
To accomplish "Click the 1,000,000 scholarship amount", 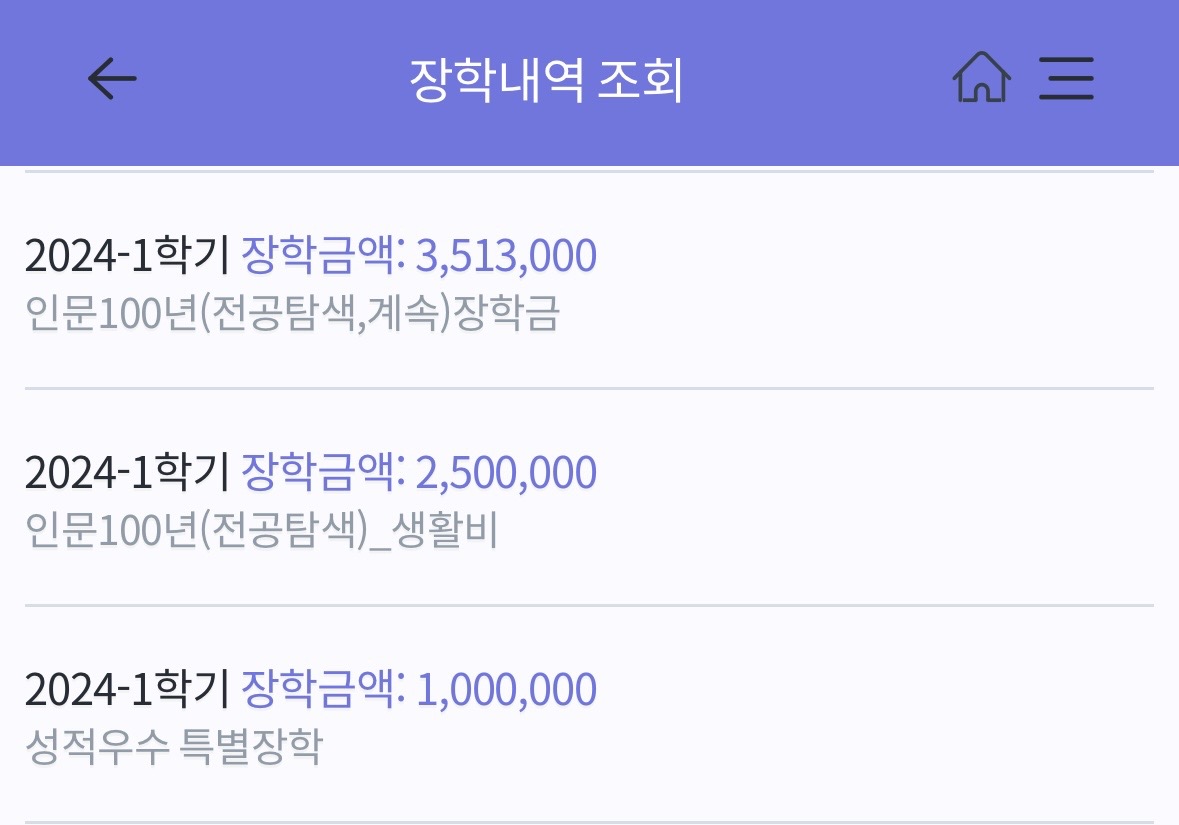I will click(x=506, y=690).
